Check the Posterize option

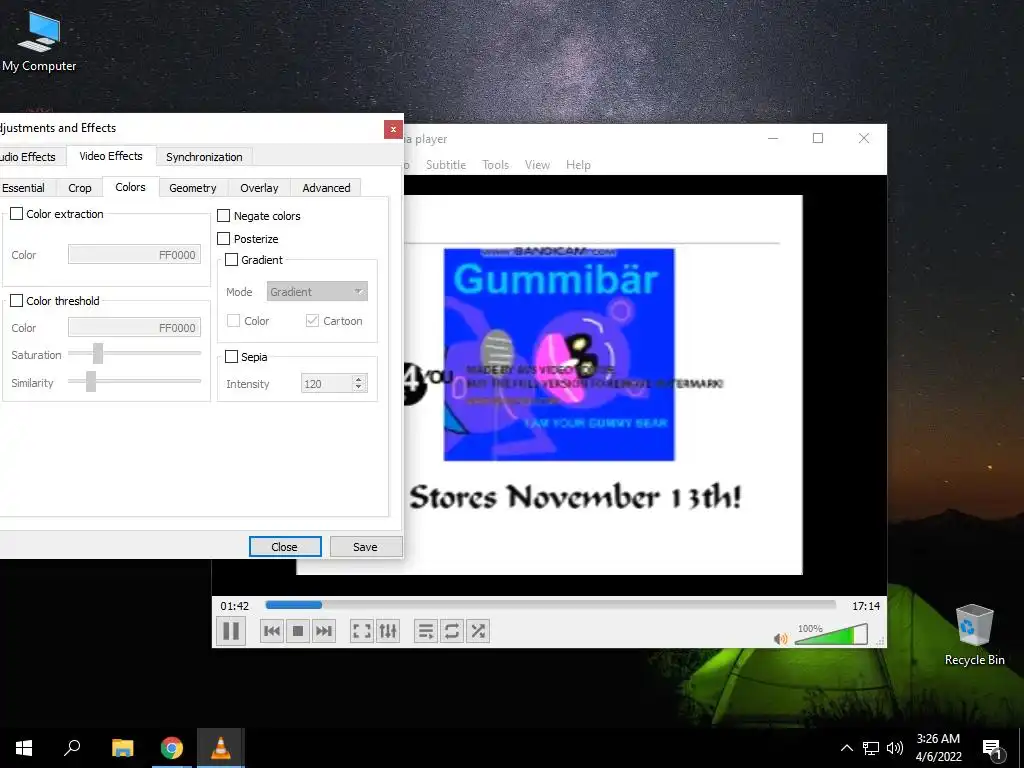[224, 238]
